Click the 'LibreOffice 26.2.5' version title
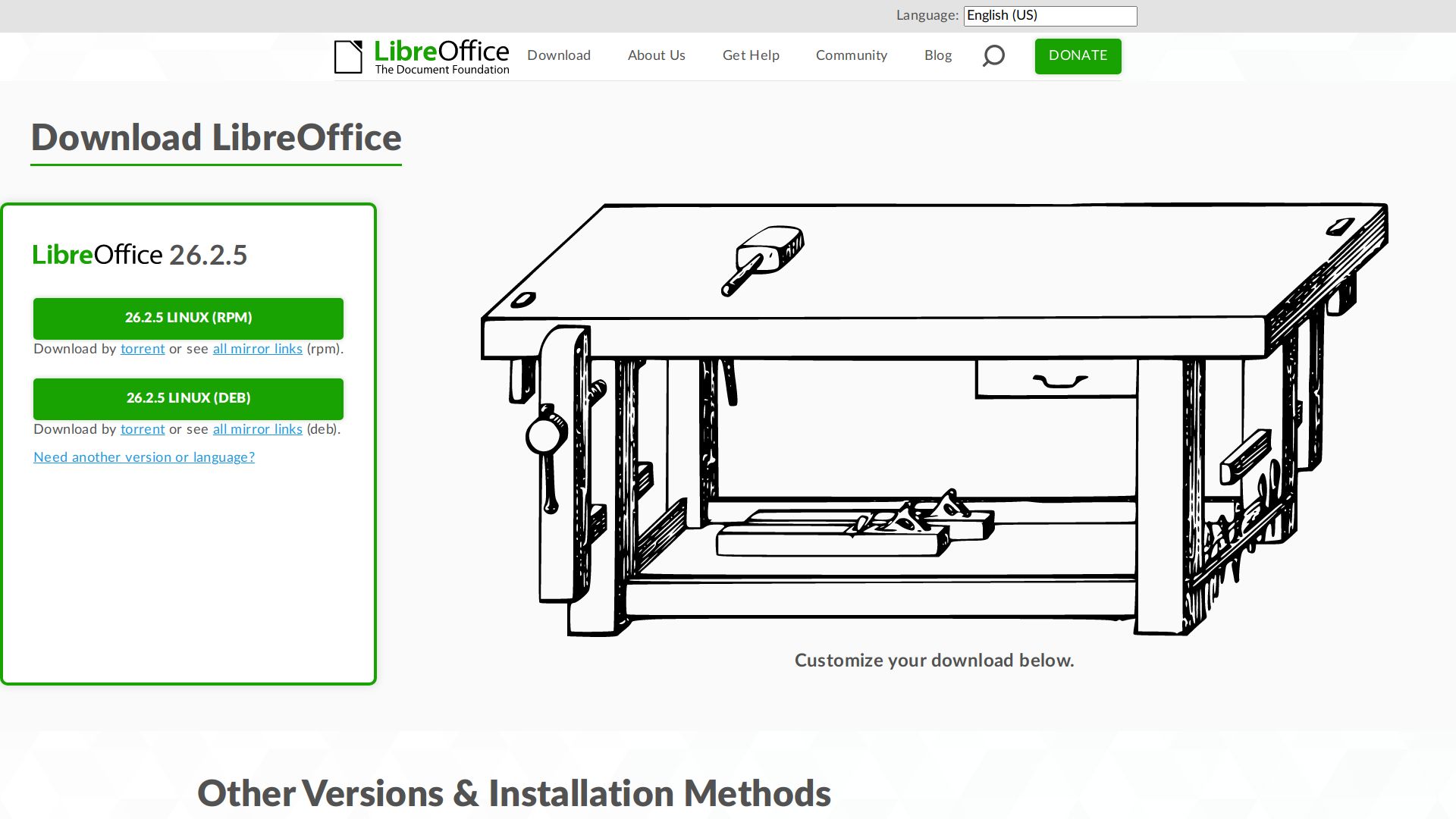This screenshot has width=1456, height=819. 140,255
